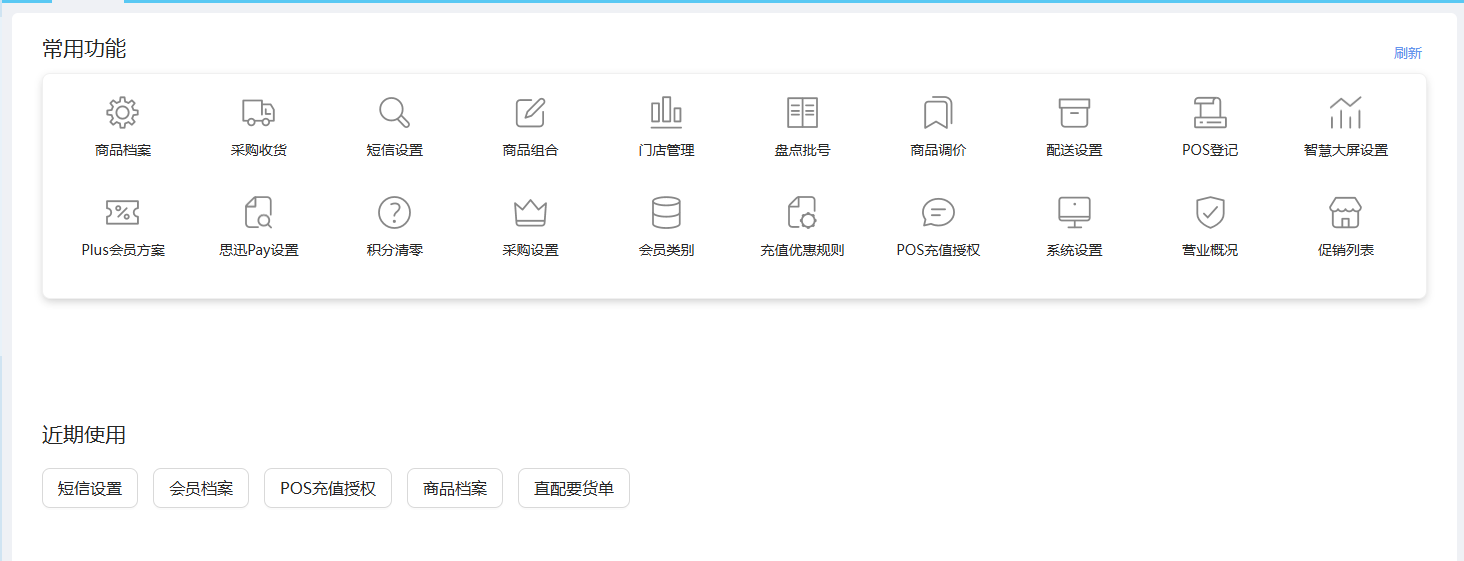Click the recent POS充值授权 button

[x=328, y=488]
